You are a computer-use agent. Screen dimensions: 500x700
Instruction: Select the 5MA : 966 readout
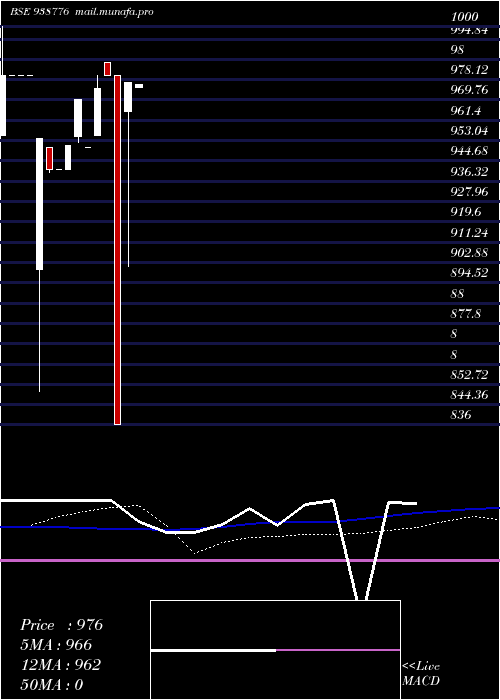point(56,645)
